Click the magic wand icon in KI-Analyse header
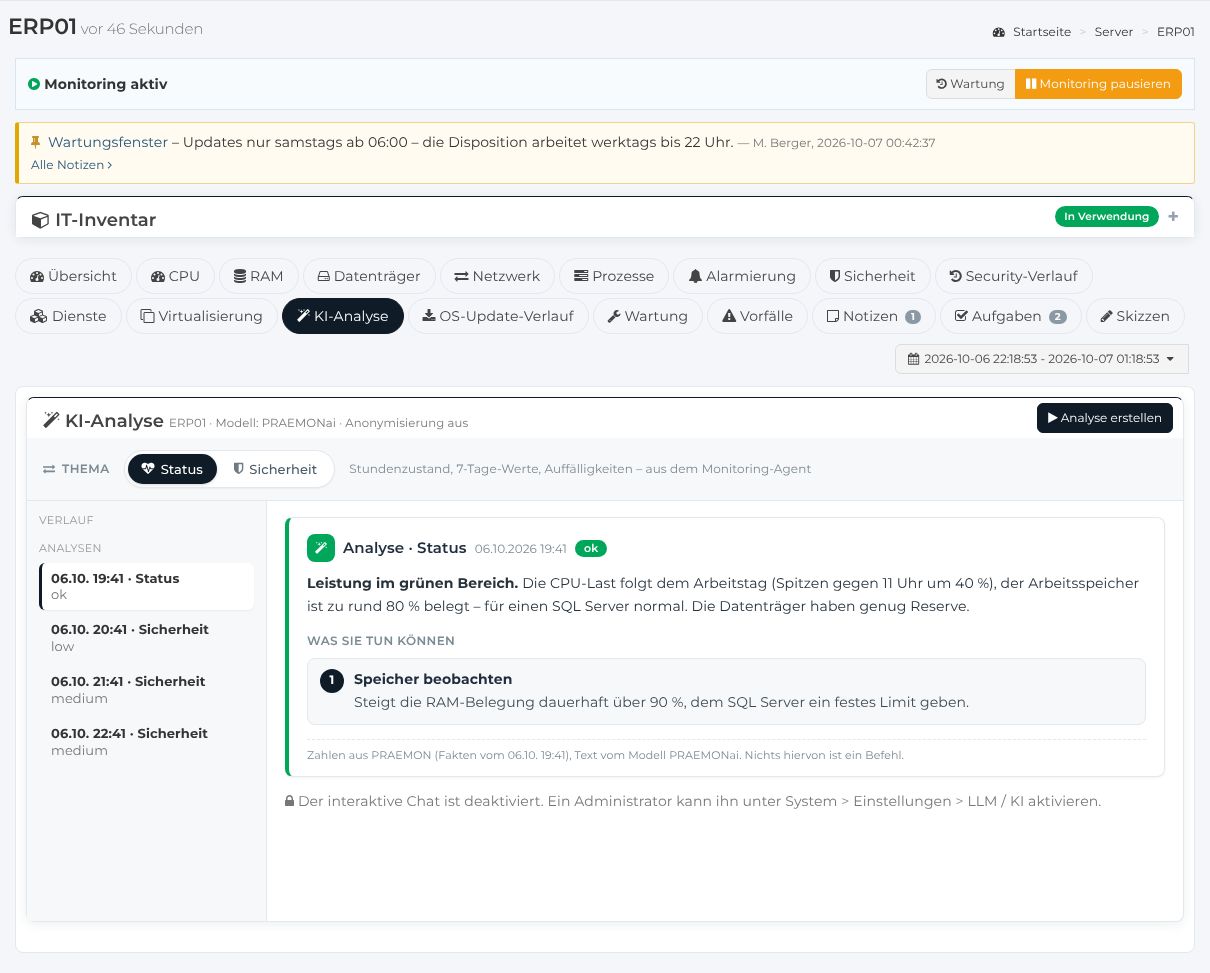The image size is (1210, 973). click(x=51, y=420)
